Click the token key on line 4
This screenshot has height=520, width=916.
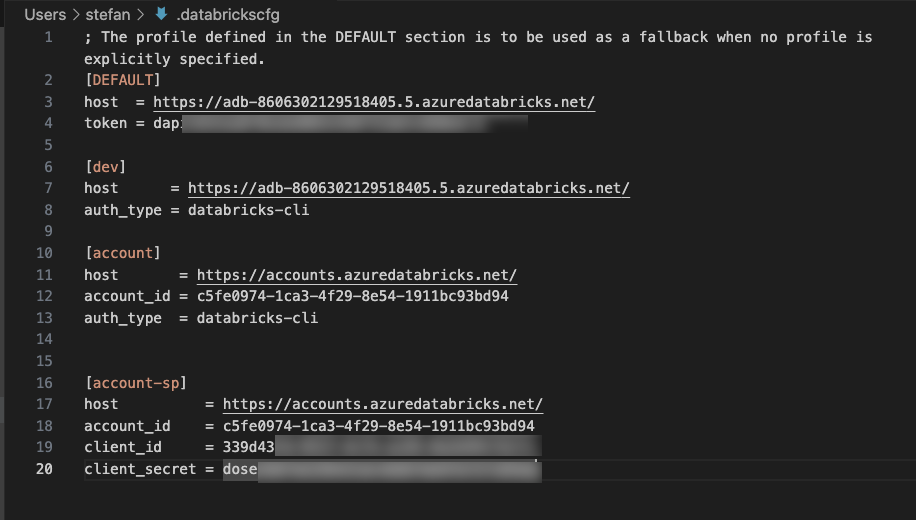[105, 123]
